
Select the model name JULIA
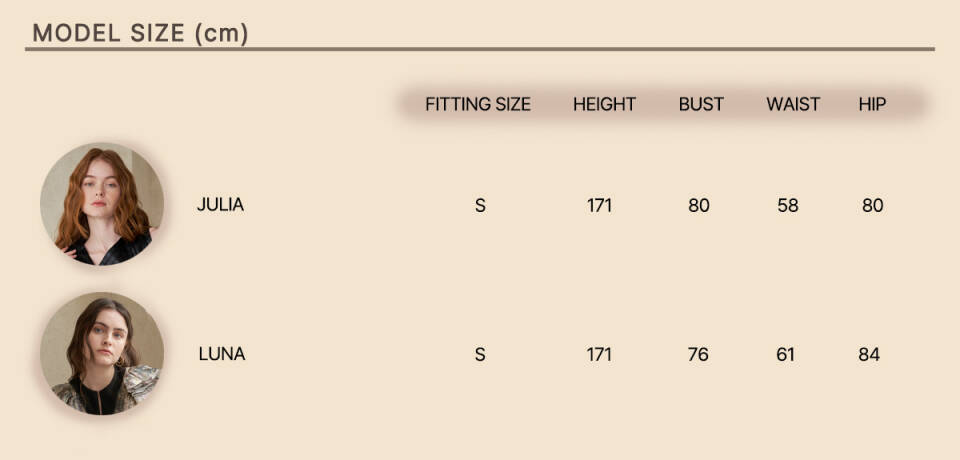220,205
